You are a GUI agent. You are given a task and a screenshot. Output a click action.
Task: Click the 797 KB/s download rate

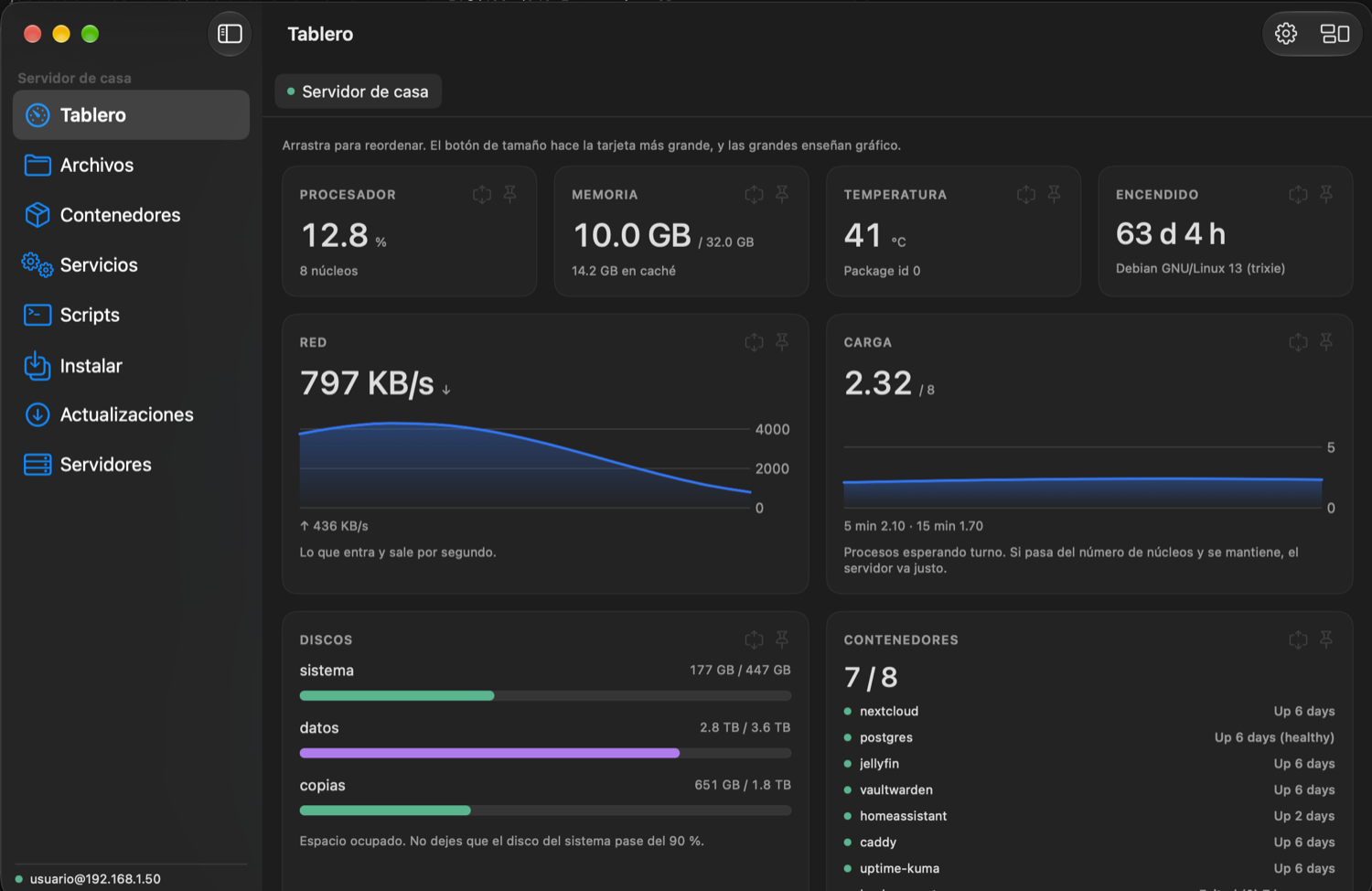[x=375, y=383]
